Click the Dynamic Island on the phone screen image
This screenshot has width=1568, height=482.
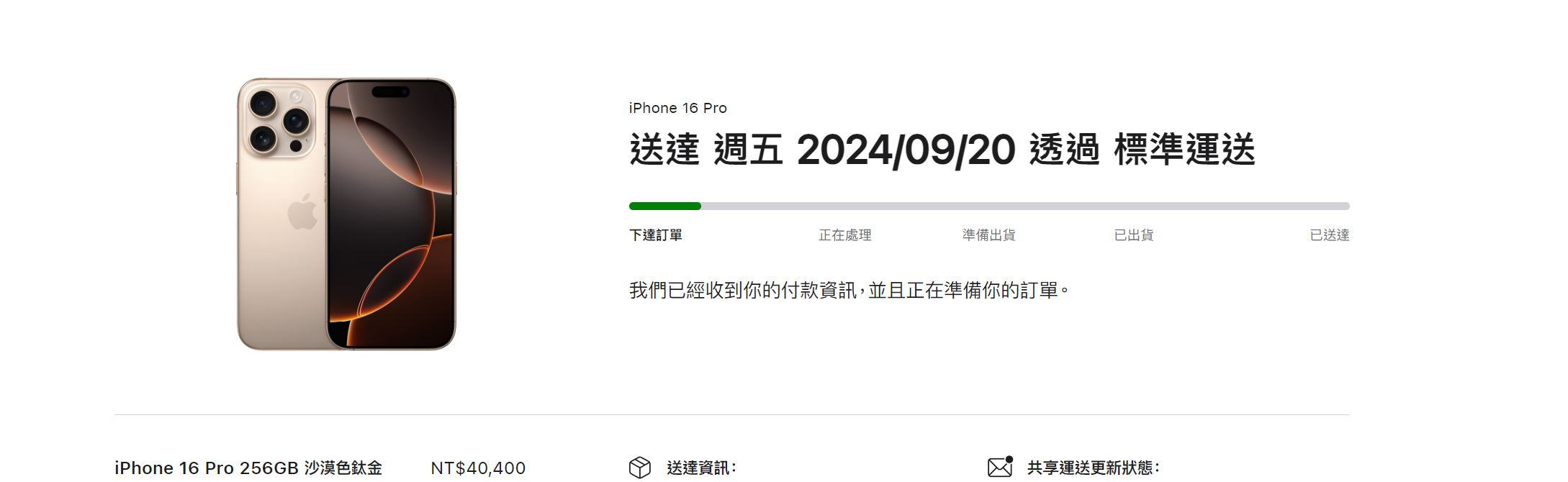[x=391, y=92]
